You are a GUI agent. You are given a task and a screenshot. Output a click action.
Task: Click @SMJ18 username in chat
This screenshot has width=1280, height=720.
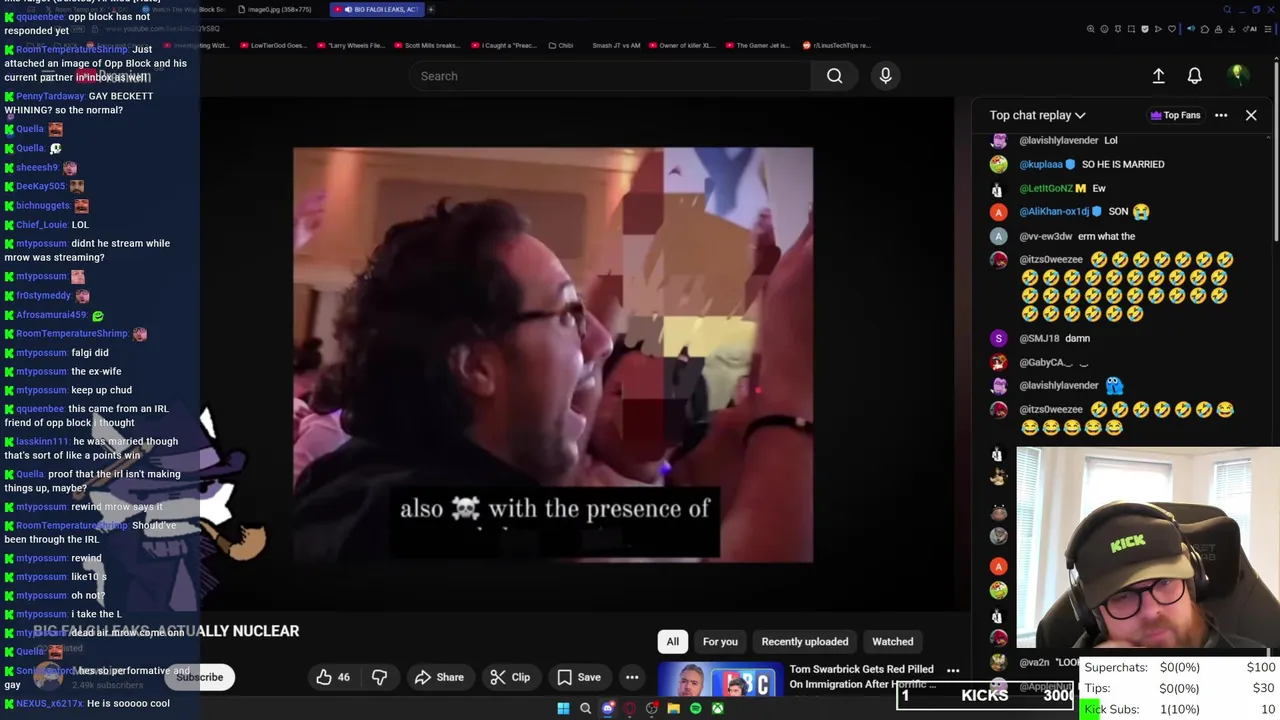tap(1039, 338)
